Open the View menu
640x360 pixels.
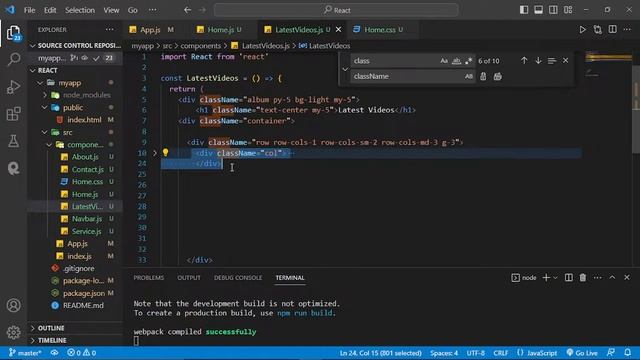pos(111,10)
